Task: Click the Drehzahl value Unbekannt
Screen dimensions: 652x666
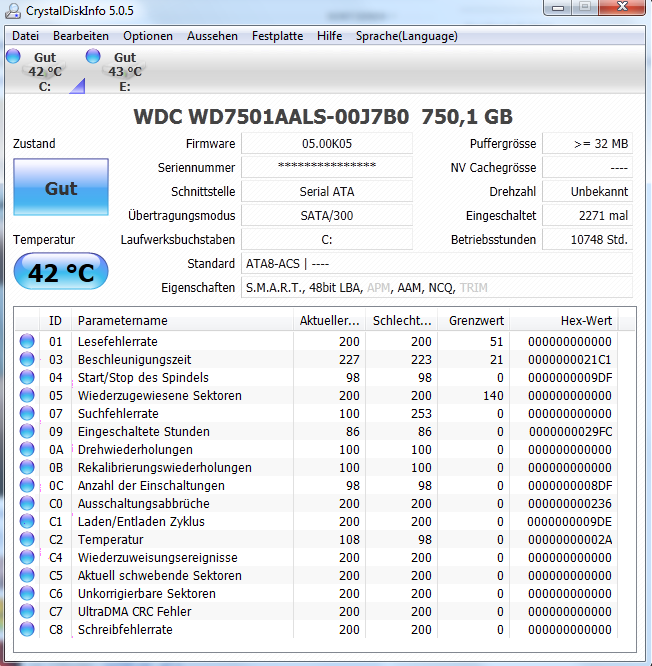Action: [587, 192]
